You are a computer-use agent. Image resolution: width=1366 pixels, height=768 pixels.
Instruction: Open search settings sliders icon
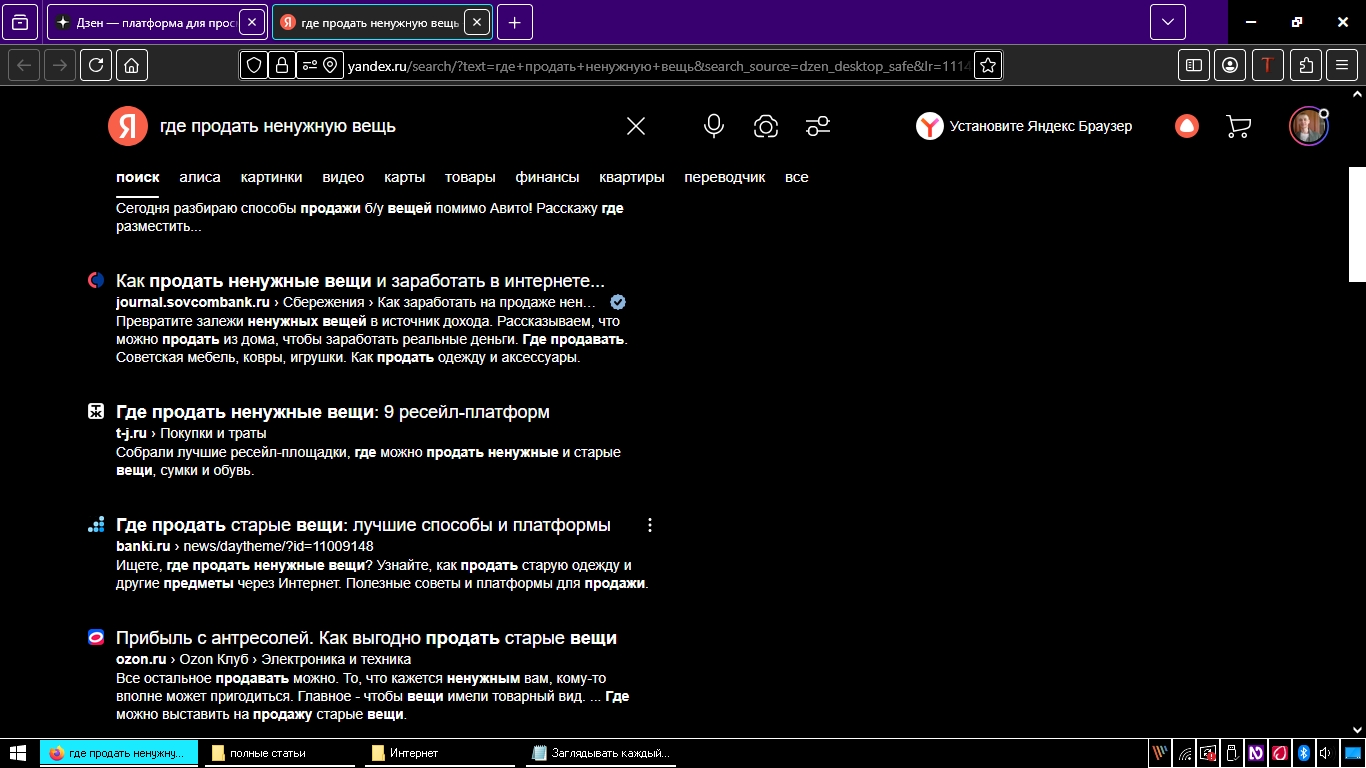click(x=818, y=126)
